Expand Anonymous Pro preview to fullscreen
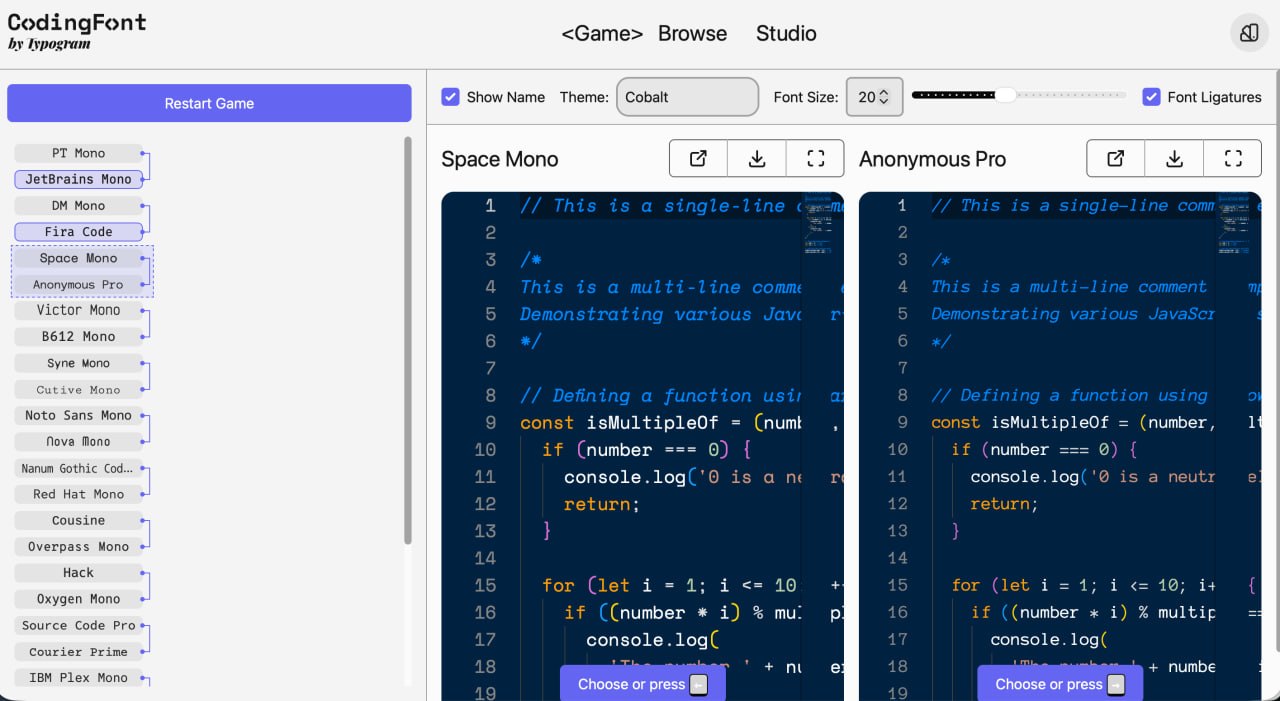 tap(1233, 158)
